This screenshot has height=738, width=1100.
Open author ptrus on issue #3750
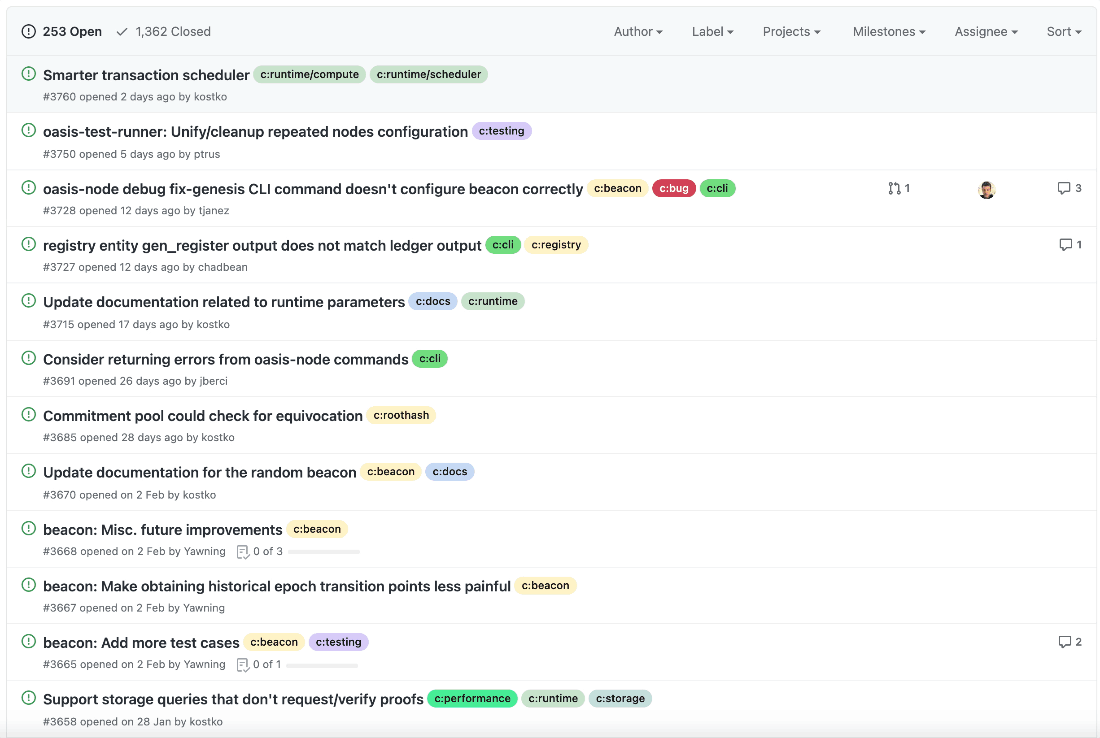207,154
